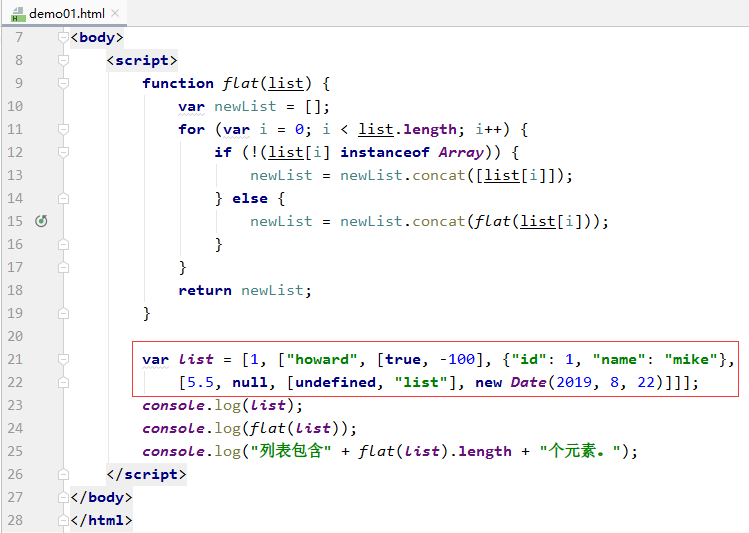749x533 pixels.
Task: Click the recursive call gutter icon on line 15
Action: [42, 221]
